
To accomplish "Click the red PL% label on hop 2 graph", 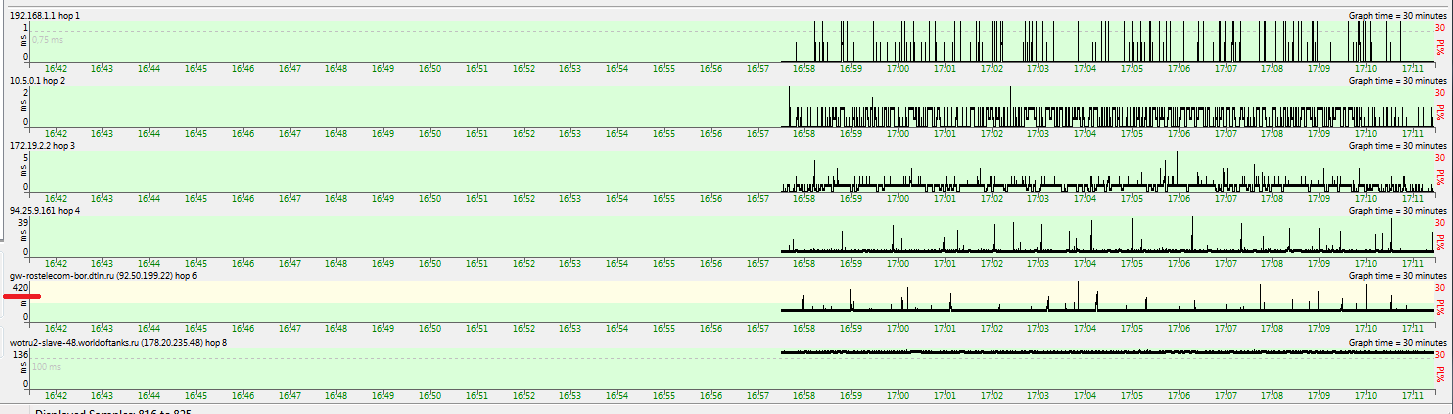I will [1440, 110].
